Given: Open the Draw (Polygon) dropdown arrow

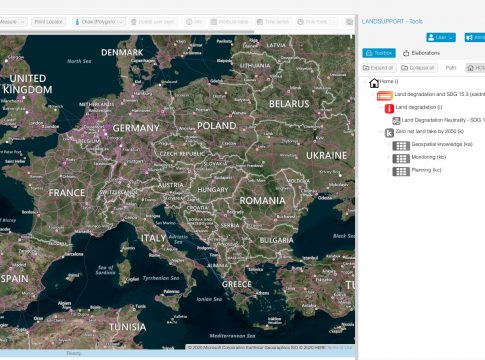Looking at the screenshot, I should point(121,22).
